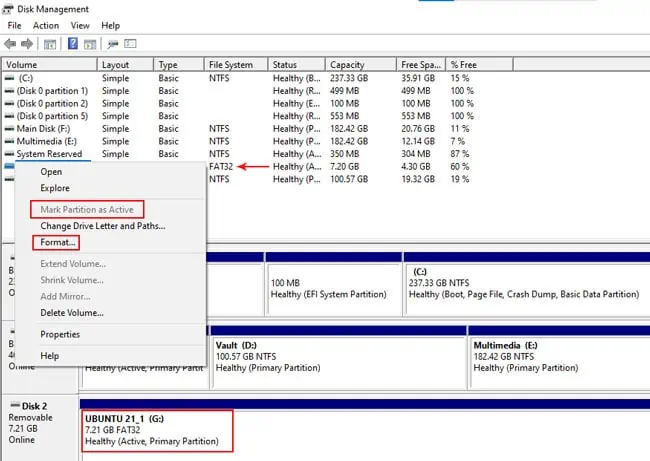Click the FAT32 file system cell

[221, 167]
